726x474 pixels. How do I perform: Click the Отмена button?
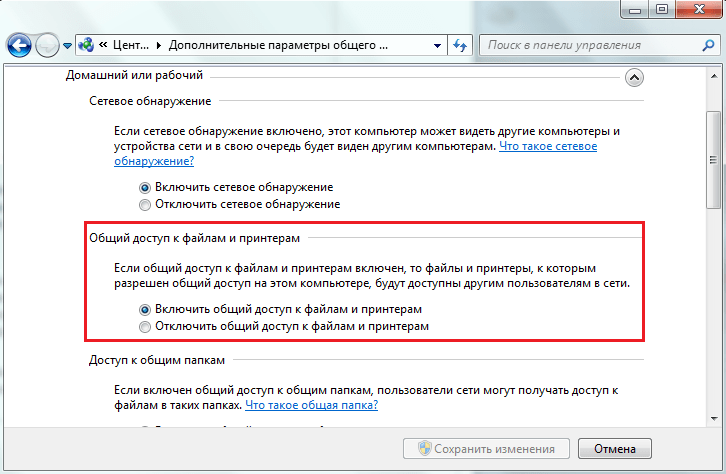tap(614, 447)
